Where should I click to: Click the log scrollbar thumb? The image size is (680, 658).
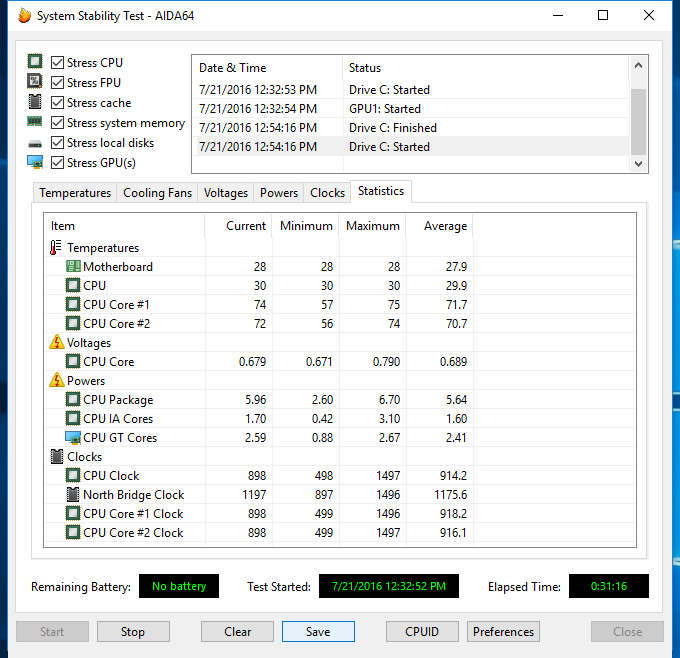coord(638,121)
